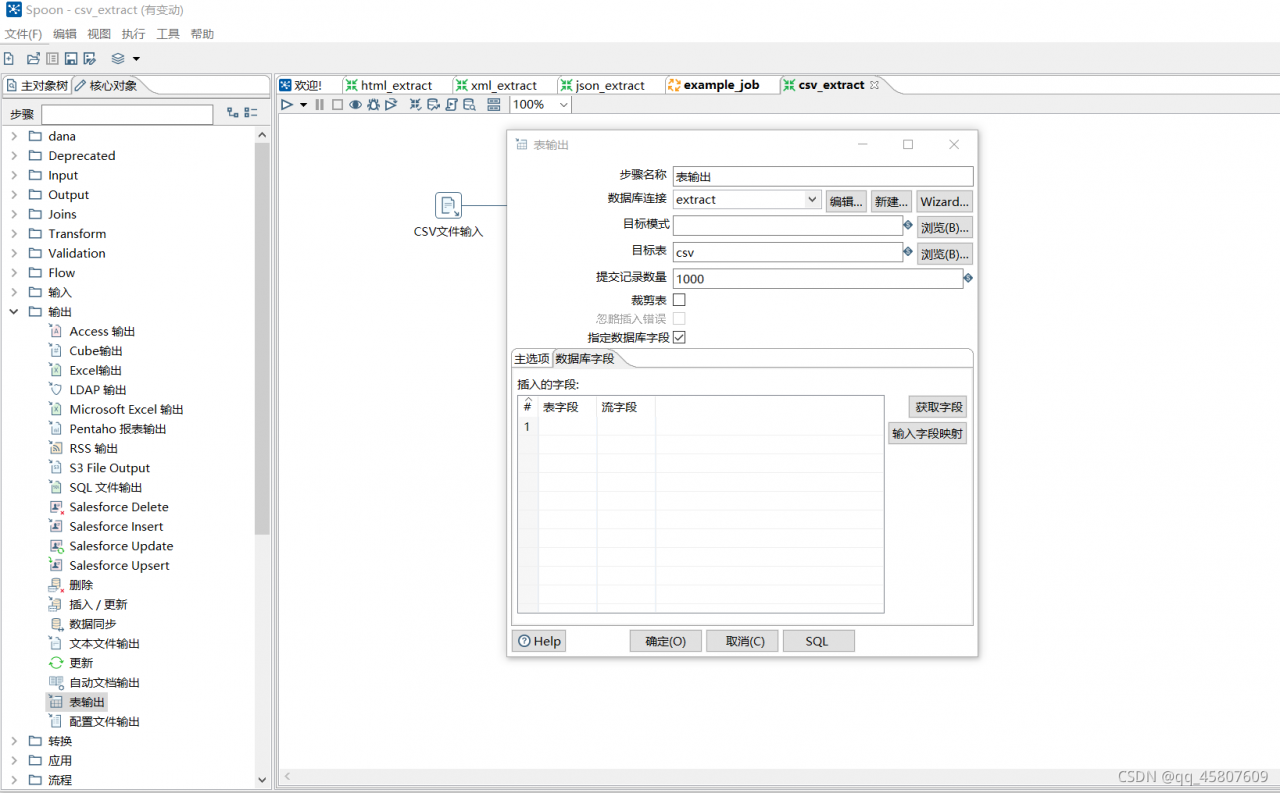This screenshot has width=1280, height=793.
Task: Select the CSV文件输入 step icon on canvas
Action: point(449,206)
